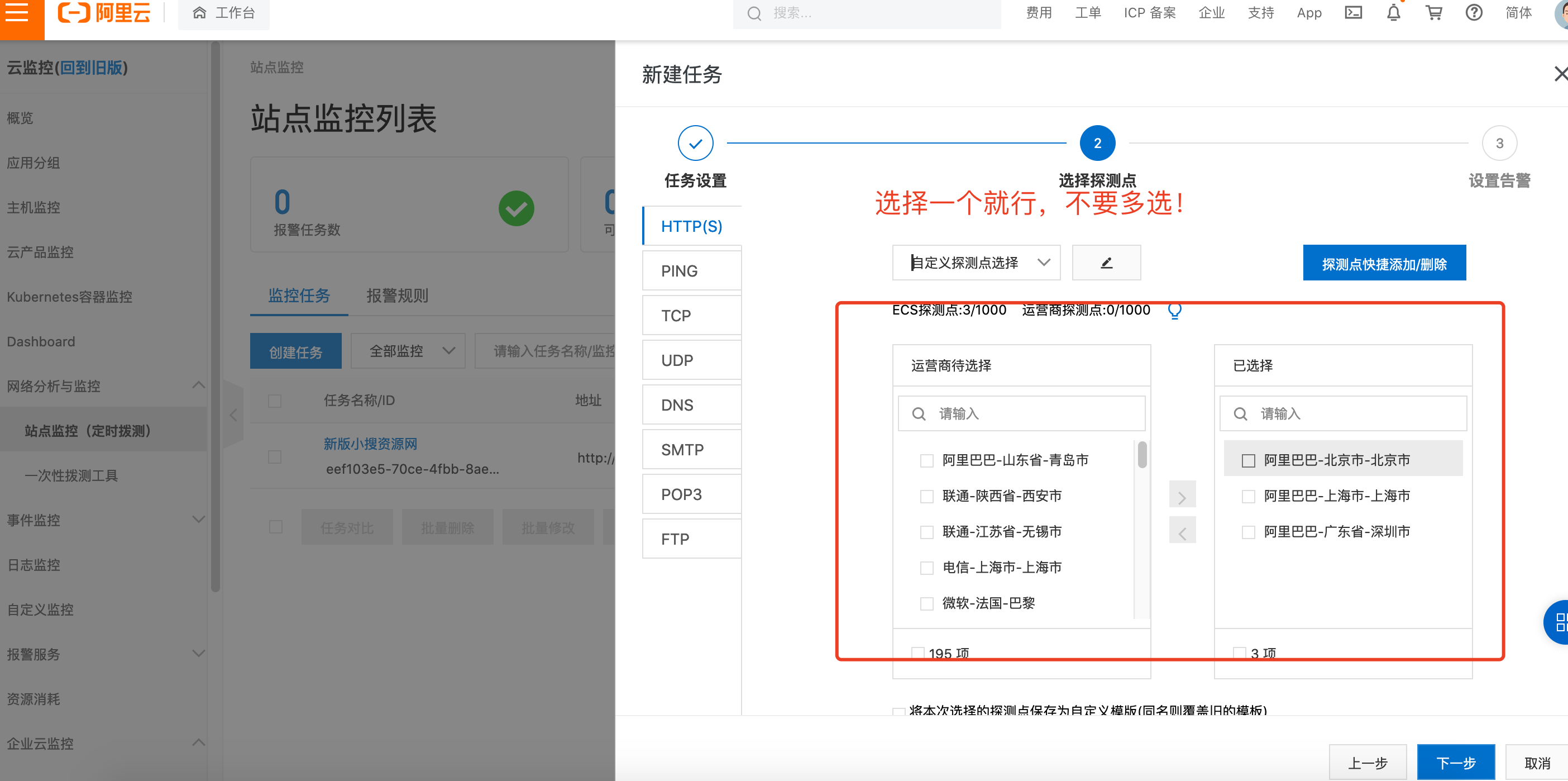Viewport: 1568px width, 781px height.
Task: Click the 费用 menu item
Action: click(1039, 13)
